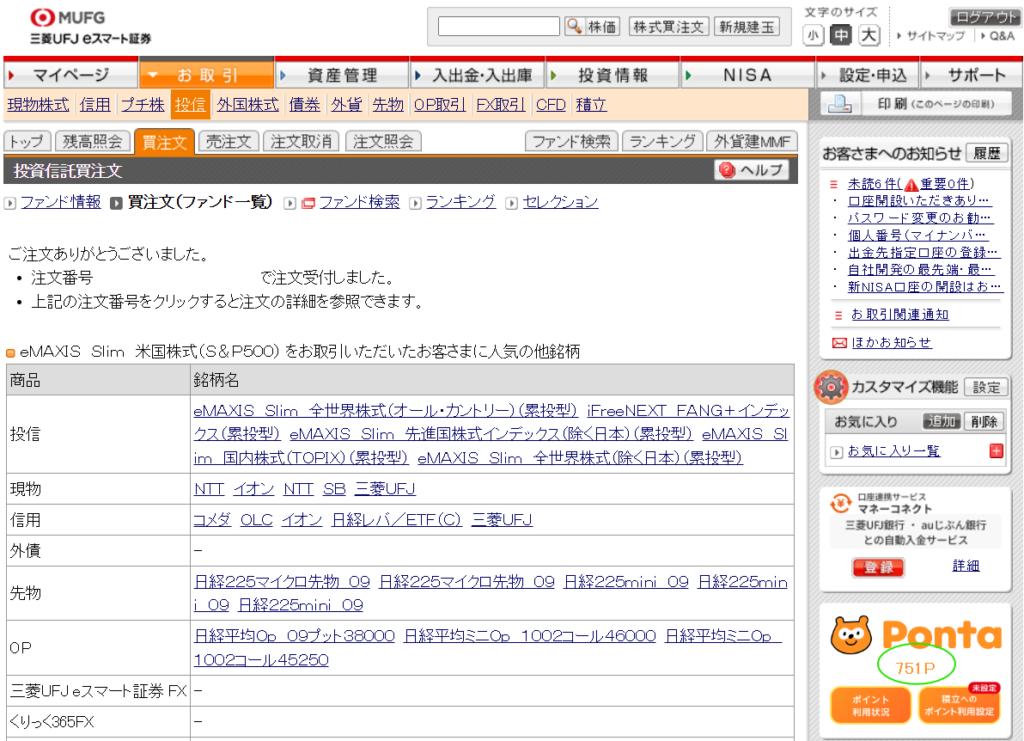1024x741 pixels.
Task: Open the 資産管理 main menu
Action: pyautogui.click(x=342, y=74)
